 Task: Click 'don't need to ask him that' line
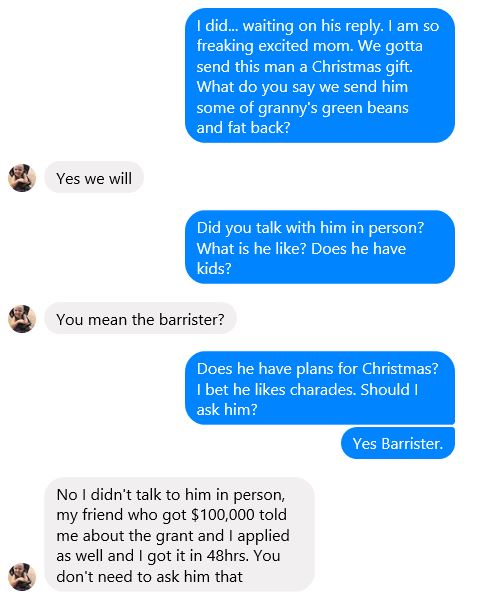tap(150, 576)
